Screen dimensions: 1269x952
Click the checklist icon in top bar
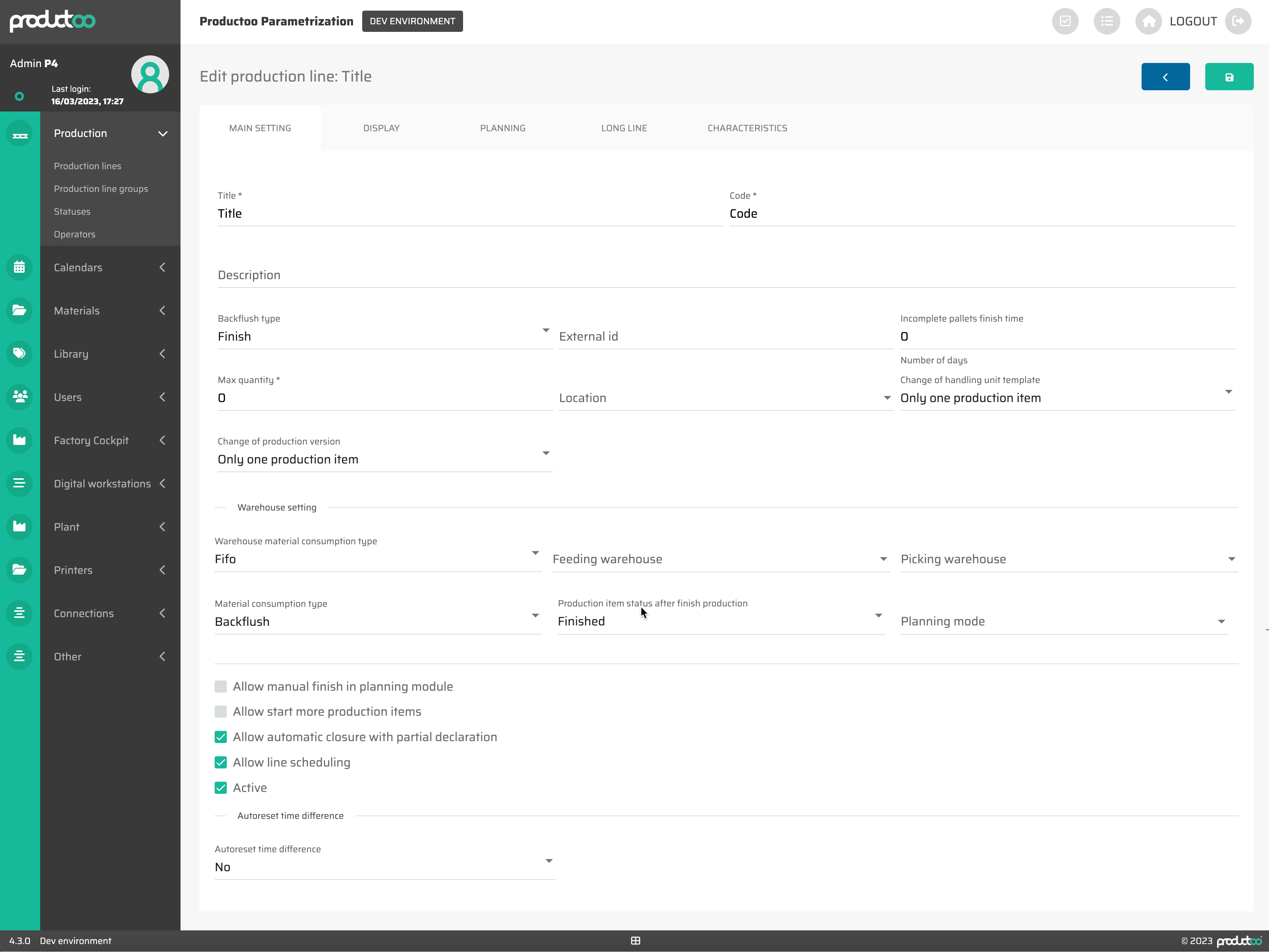[x=1065, y=21]
